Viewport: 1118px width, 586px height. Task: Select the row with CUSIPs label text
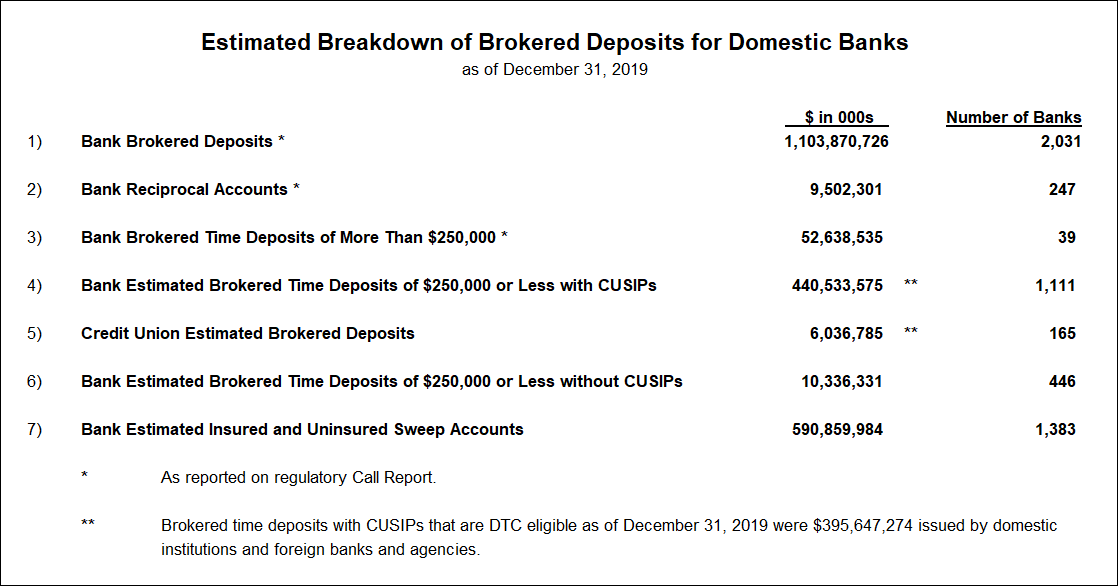click(x=369, y=285)
